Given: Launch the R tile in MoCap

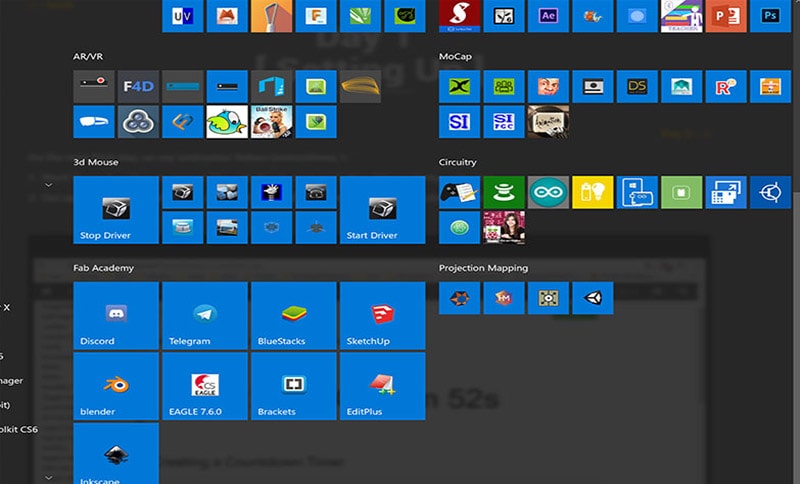Looking at the screenshot, I should pyautogui.click(x=726, y=87).
